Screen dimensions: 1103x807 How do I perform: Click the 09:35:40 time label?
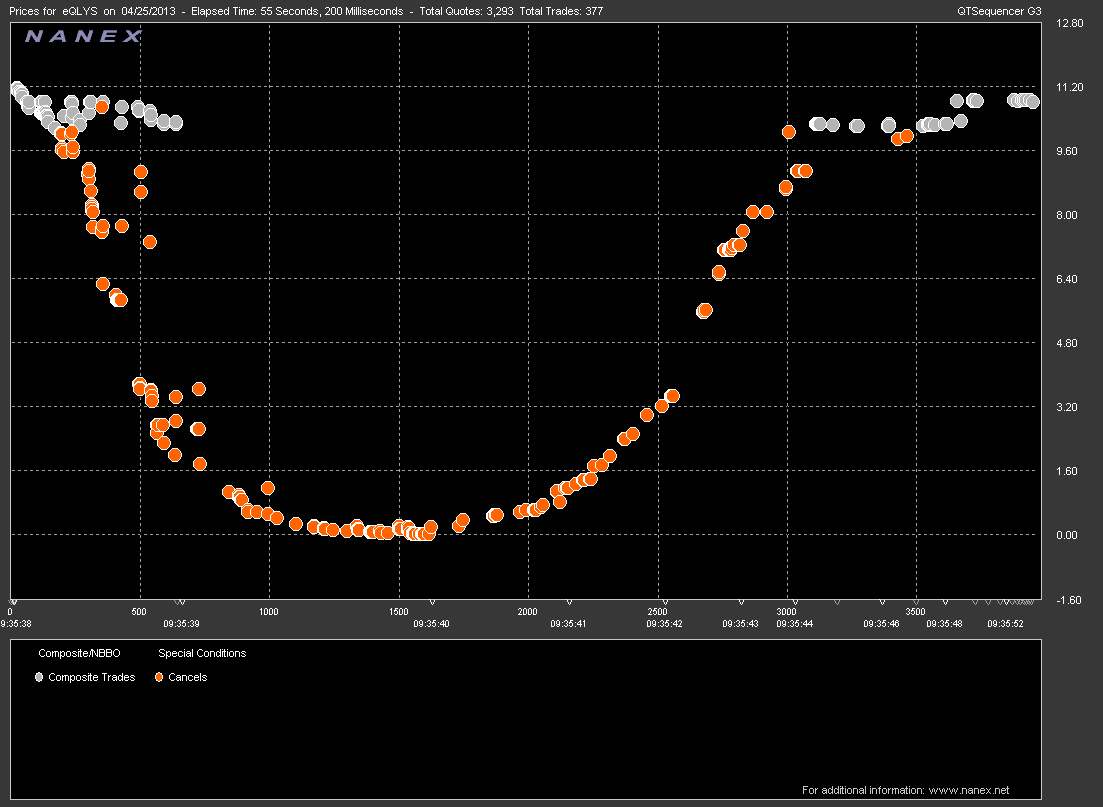point(431,623)
